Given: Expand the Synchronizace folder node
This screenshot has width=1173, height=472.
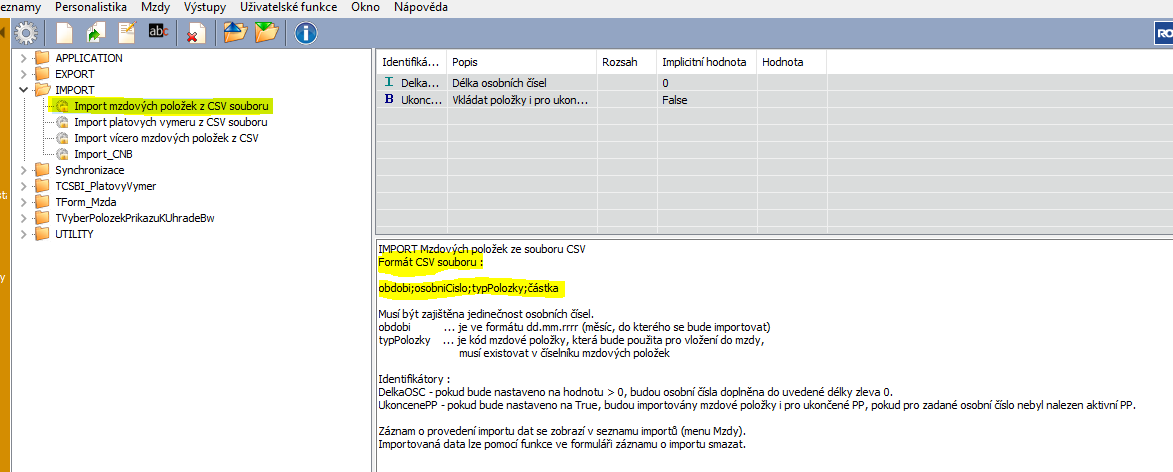Looking at the screenshot, I should tap(23, 170).
